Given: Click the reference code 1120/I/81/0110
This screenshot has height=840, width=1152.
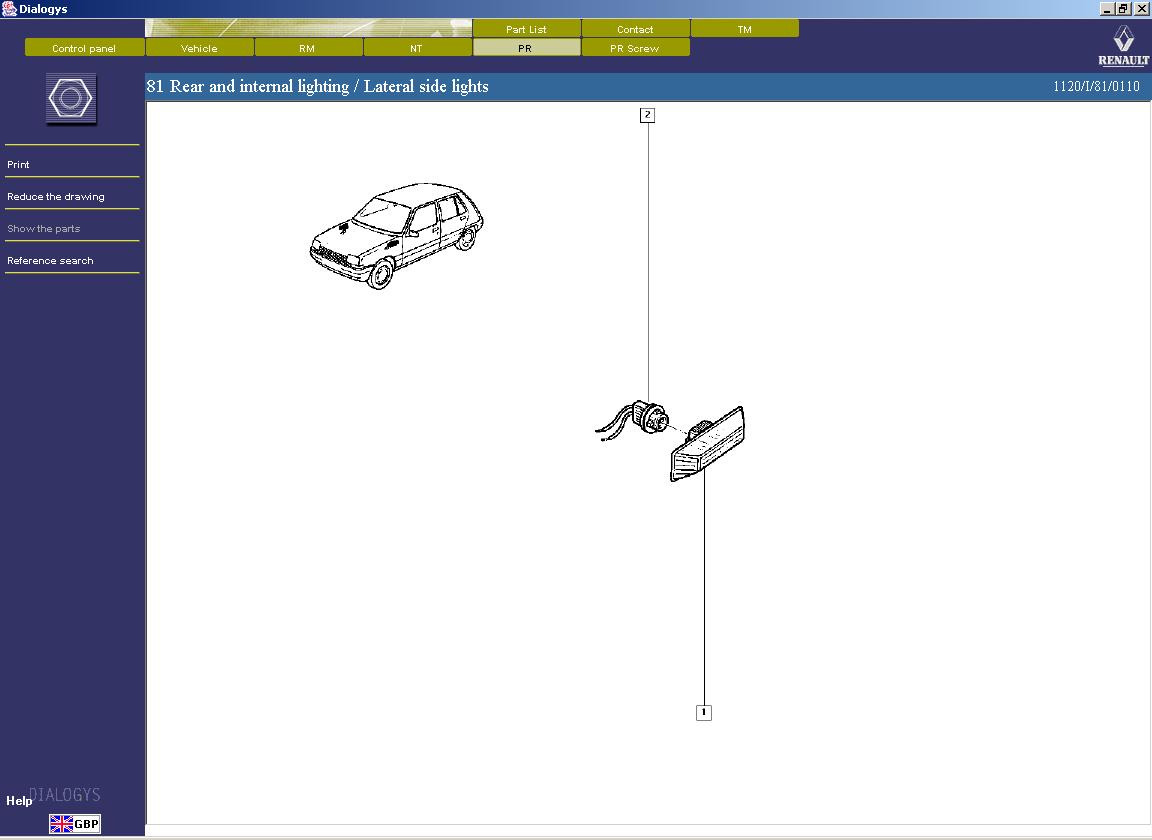Looking at the screenshot, I should (1096, 86).
